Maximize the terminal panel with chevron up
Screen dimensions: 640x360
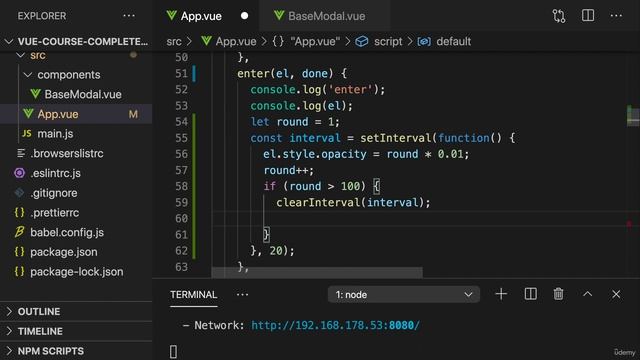pos(587,294)
